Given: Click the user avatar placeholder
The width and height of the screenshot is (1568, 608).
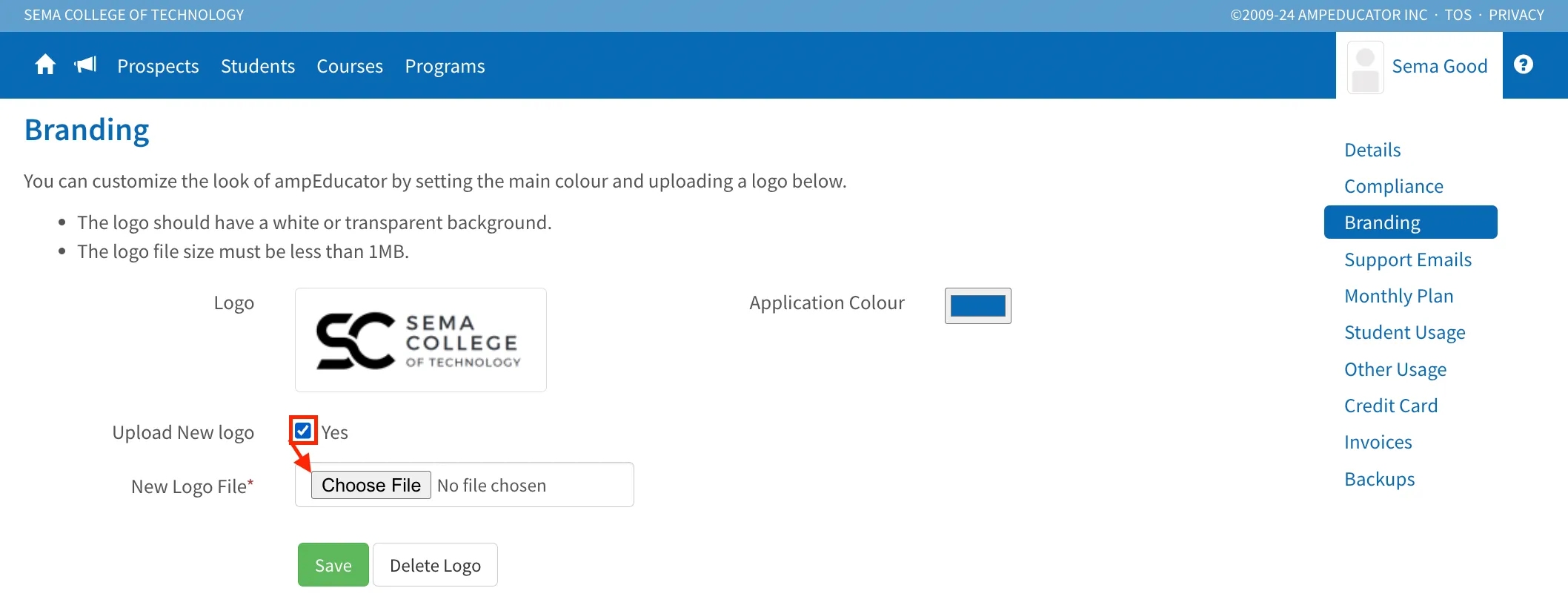Looking at the screenshot, I should tap(1365, 67).
